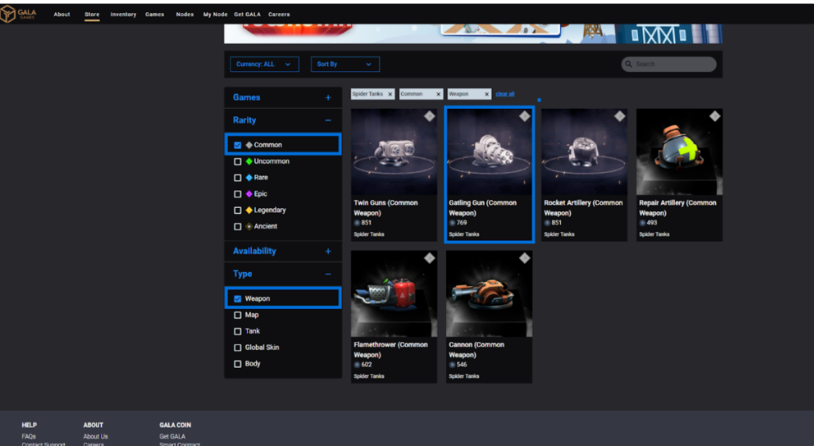Click the coin icon beside price 493
The image size is (814, 446).
tap(643, 223)
